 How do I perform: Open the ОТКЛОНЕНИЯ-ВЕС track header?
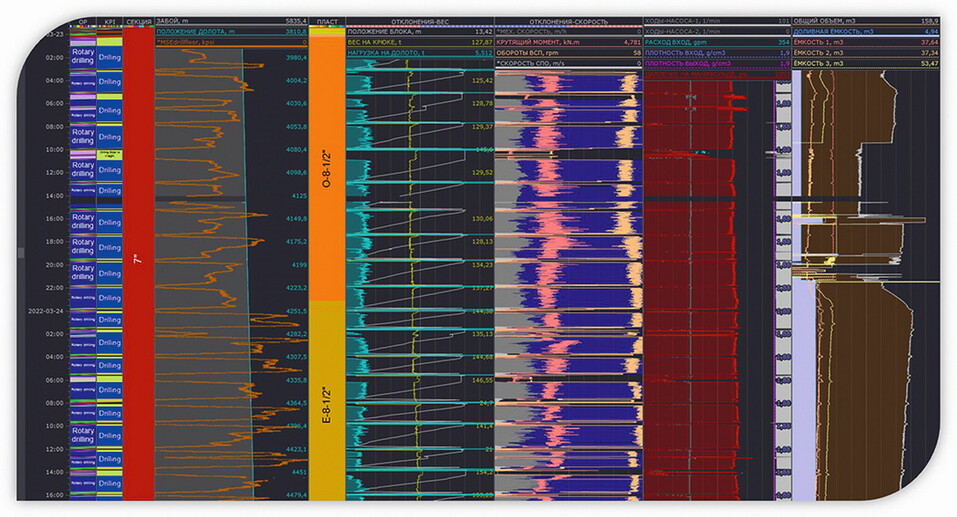[x=418, y=21]
